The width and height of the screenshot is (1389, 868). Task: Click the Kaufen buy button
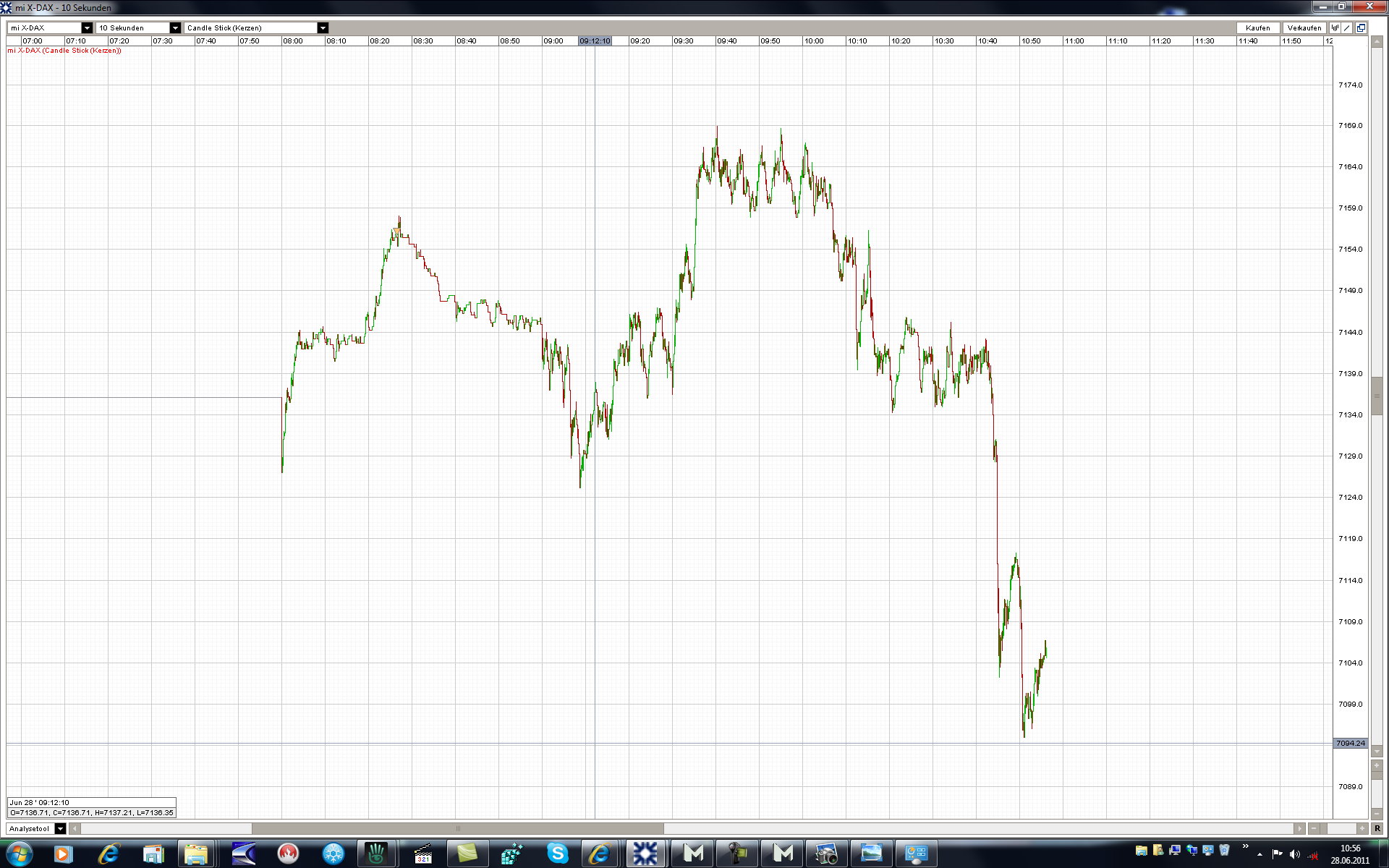coord(1257,27)
